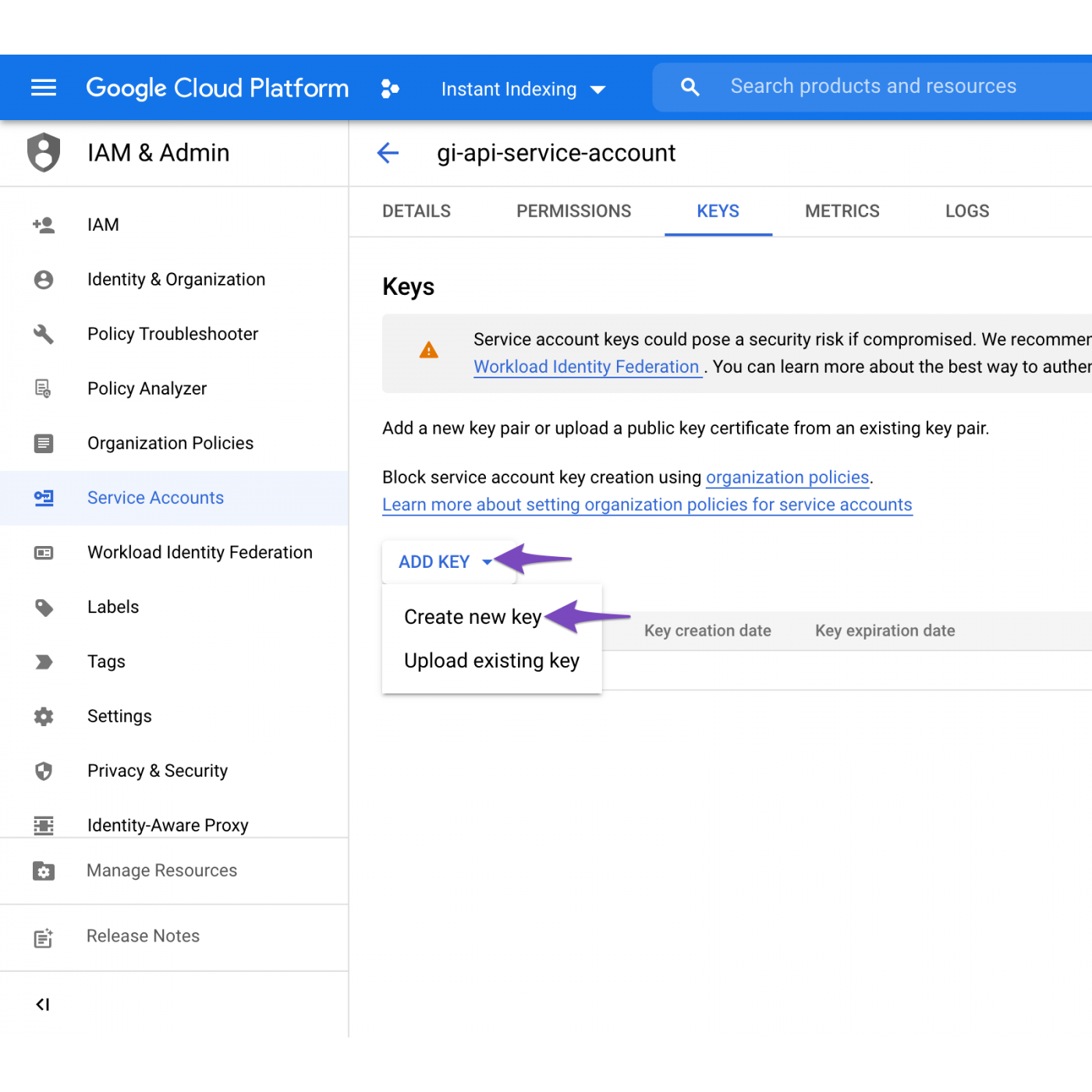Image resolution: width=1092 pixels, height=1092 pixels.
Task: Open the hamburger navigation menu
Action: (44, 87)
